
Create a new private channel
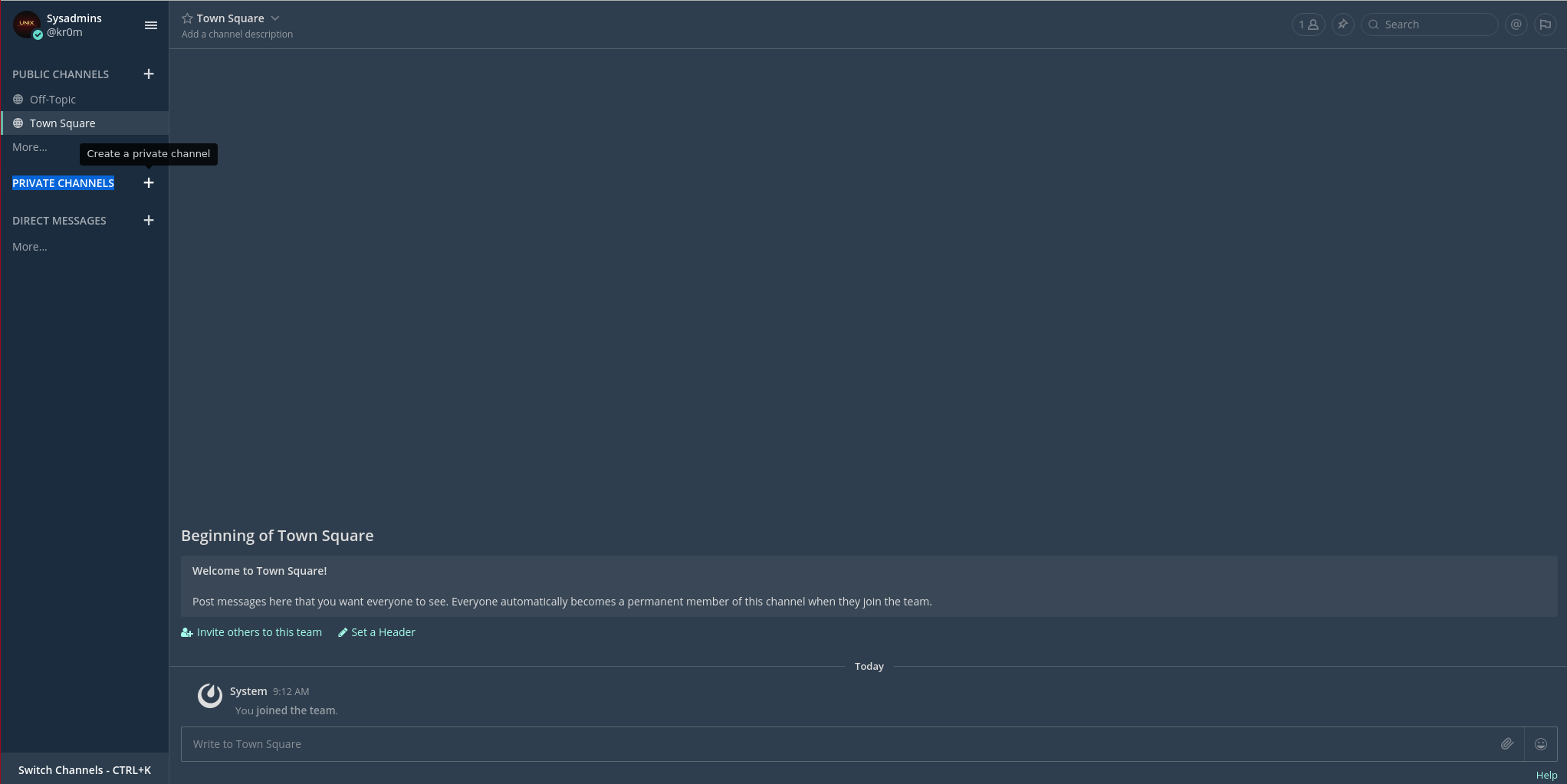[x=149, y=183]
